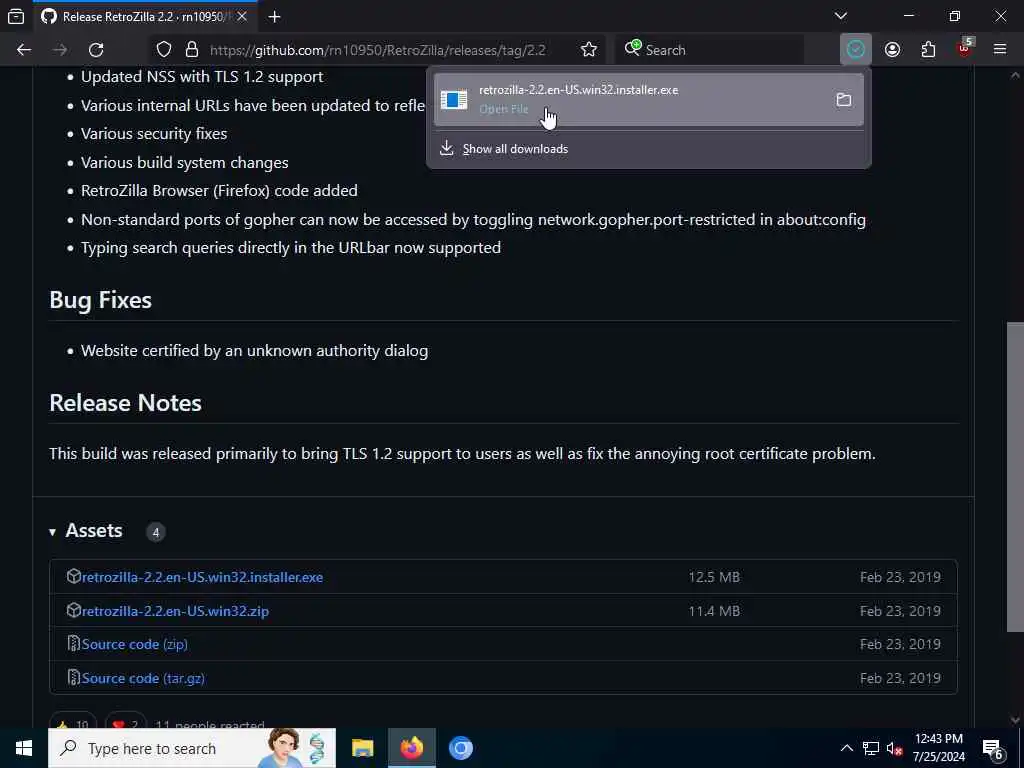This screenshot has width=1024, height=768.
Task: Show the installer in its folder
Action: click(844, 99)
